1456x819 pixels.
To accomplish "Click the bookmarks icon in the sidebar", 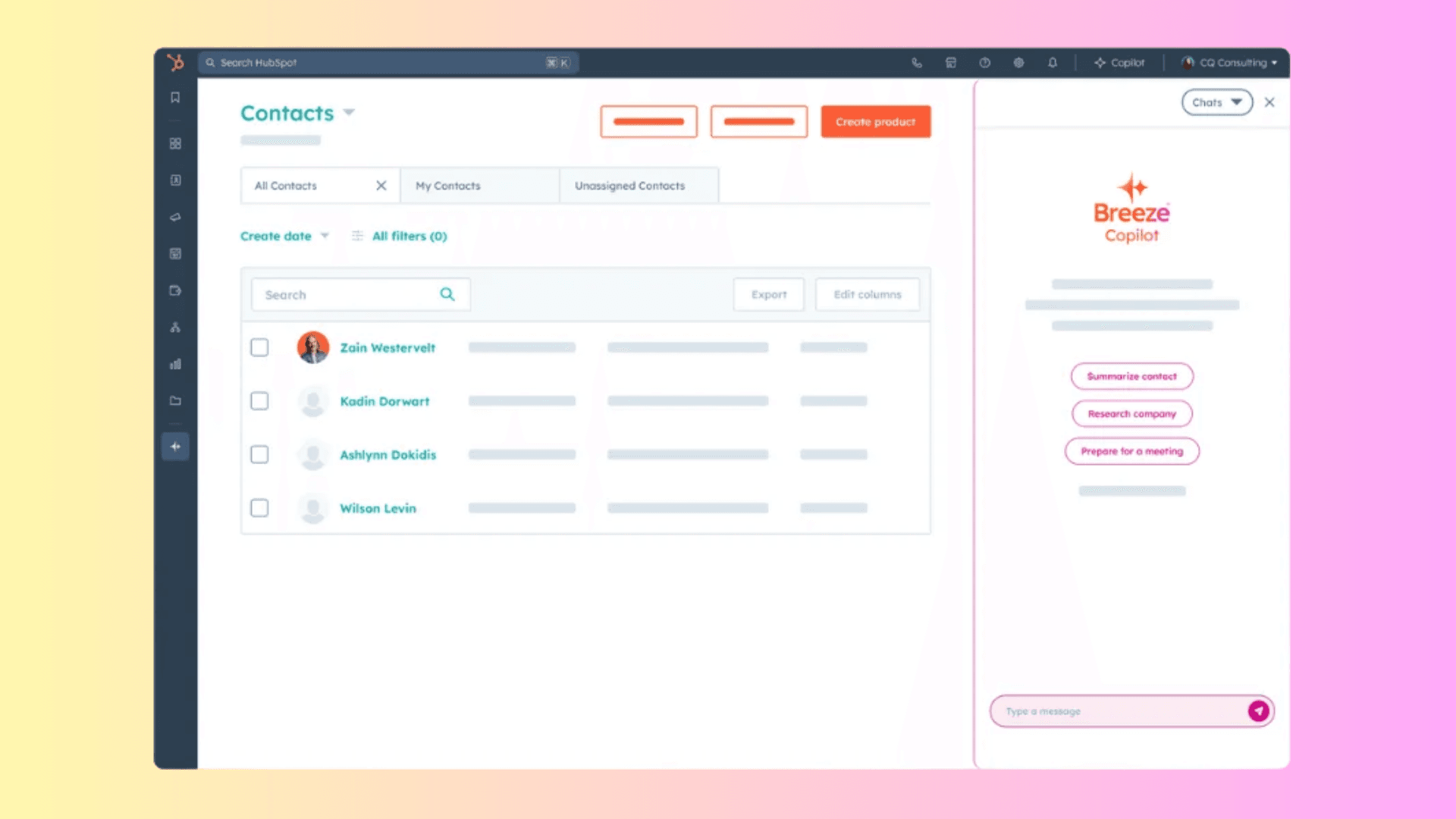I will (x=175, y=97).
